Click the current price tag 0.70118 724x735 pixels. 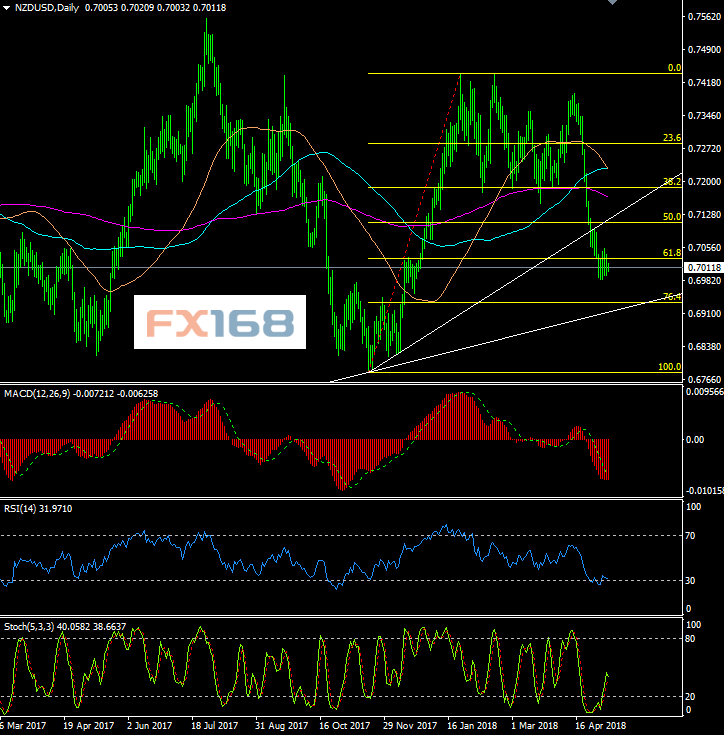703,268
